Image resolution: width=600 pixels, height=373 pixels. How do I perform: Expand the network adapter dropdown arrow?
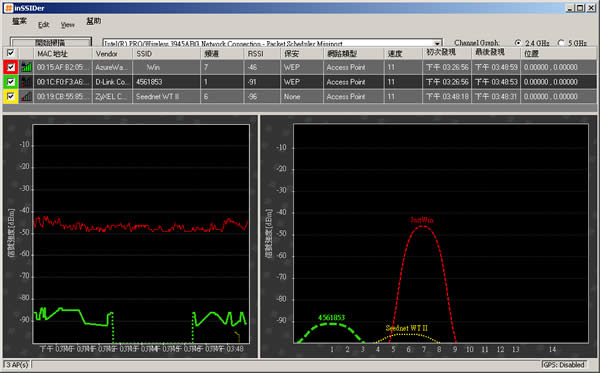tap(437, 43)
